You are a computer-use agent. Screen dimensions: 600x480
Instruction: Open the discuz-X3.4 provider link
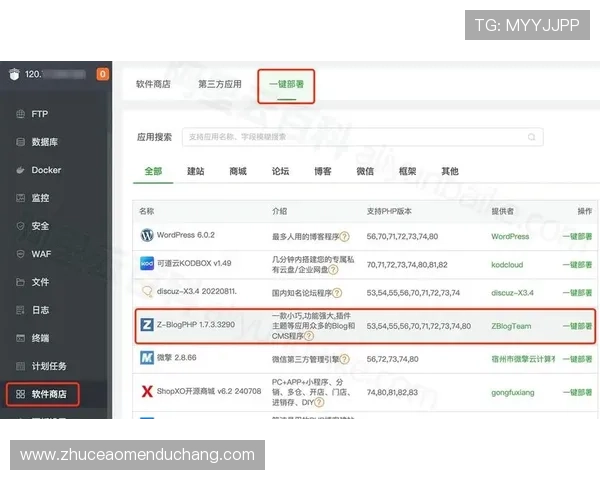(512, 293)
